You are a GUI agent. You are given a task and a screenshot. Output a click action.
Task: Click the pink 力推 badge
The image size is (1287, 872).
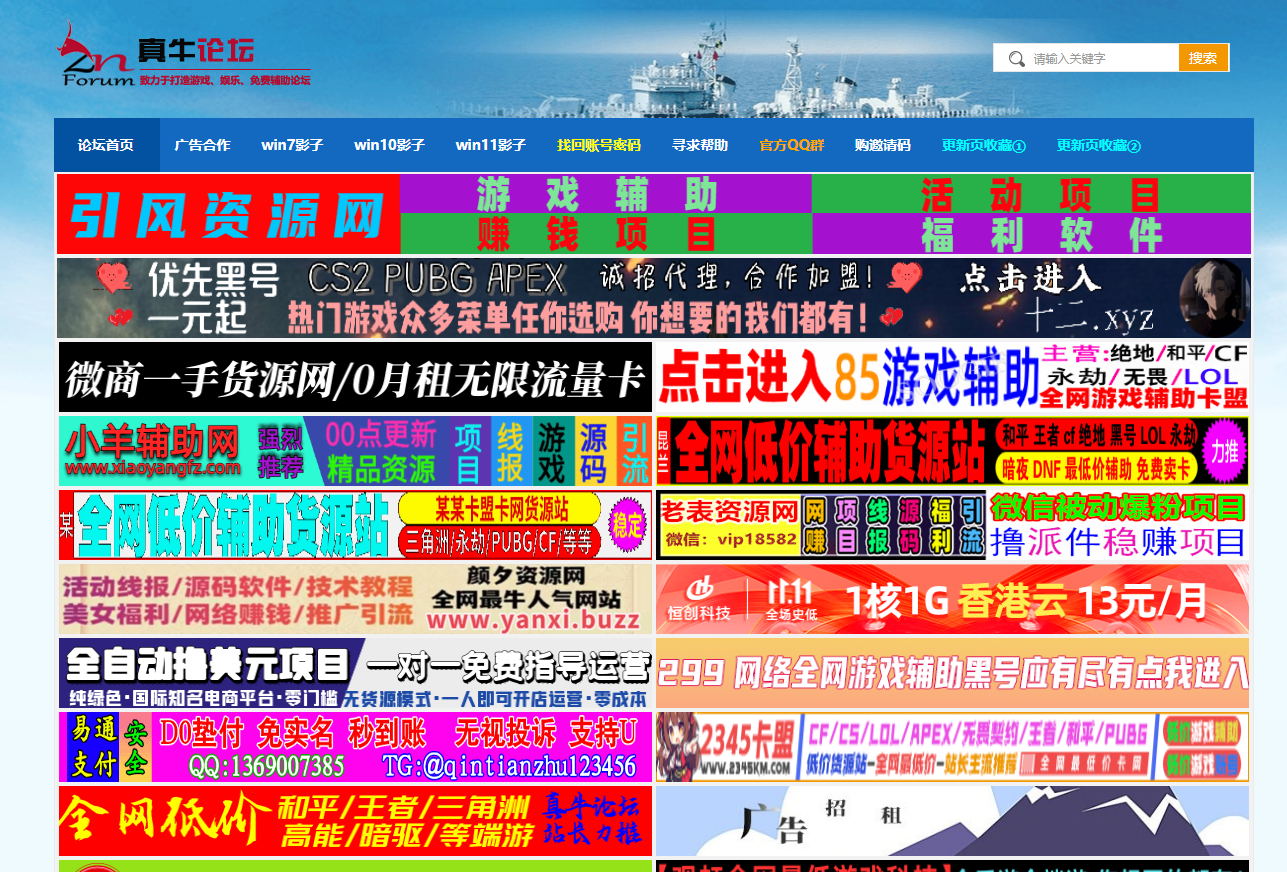(x=1224, y=451)
